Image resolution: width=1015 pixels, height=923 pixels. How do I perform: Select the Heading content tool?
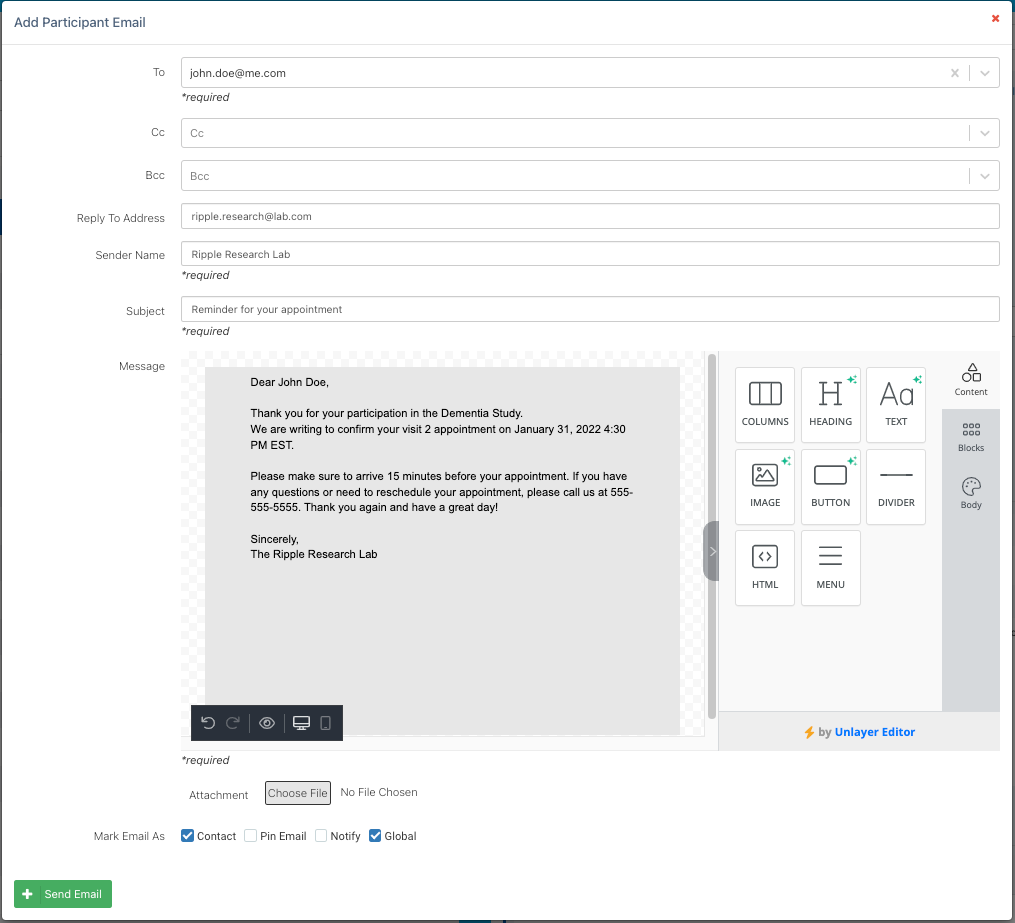(x=830, y=397)
